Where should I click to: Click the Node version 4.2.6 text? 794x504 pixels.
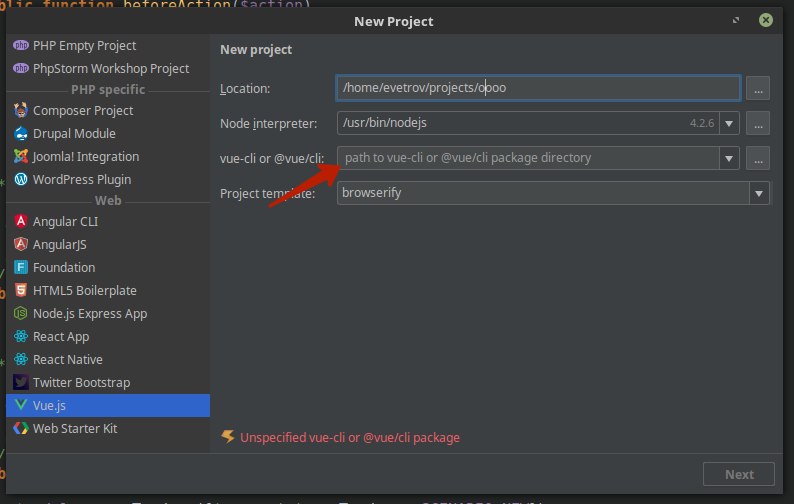702,123
